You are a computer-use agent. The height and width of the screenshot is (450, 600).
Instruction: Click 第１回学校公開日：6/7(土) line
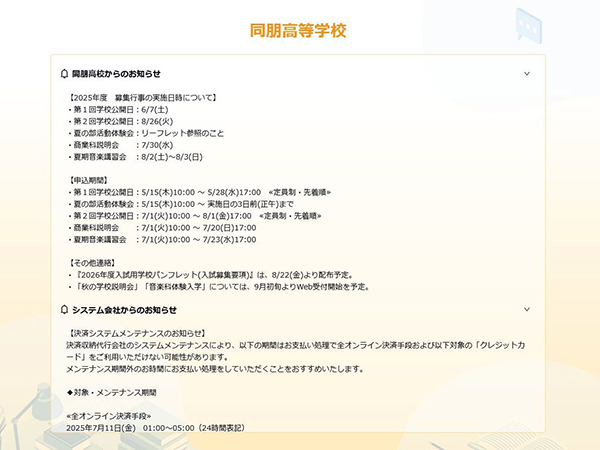[118, 109]
